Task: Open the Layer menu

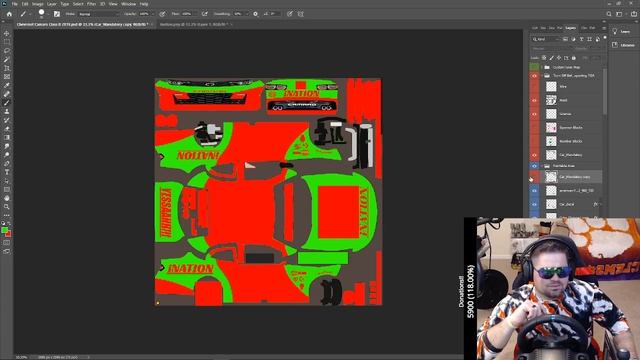Action: [52, 4]
